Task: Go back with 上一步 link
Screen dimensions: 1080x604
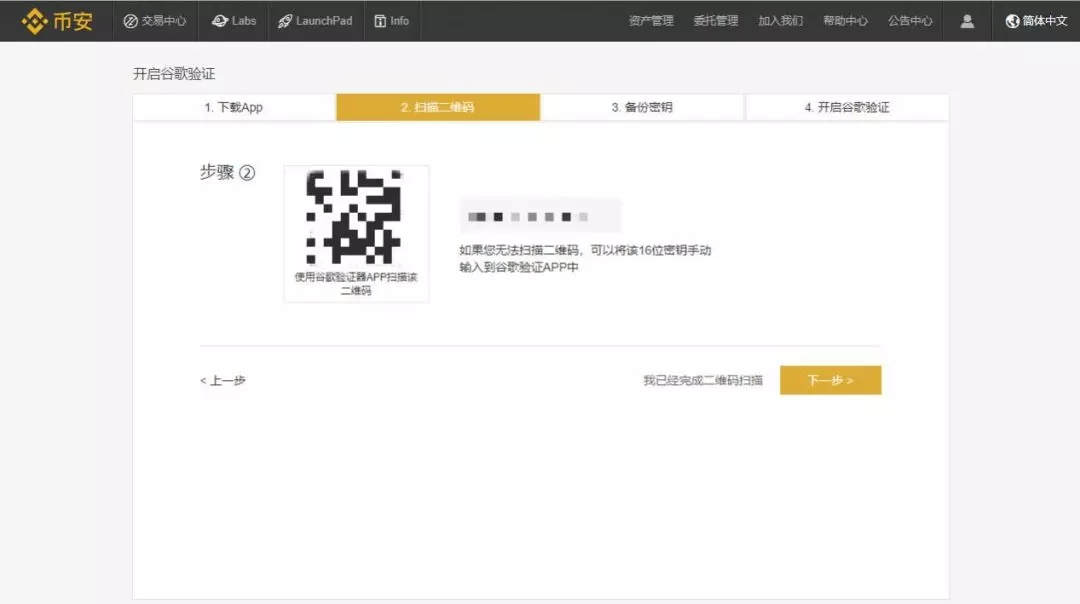Action: (x=222, y=380)
